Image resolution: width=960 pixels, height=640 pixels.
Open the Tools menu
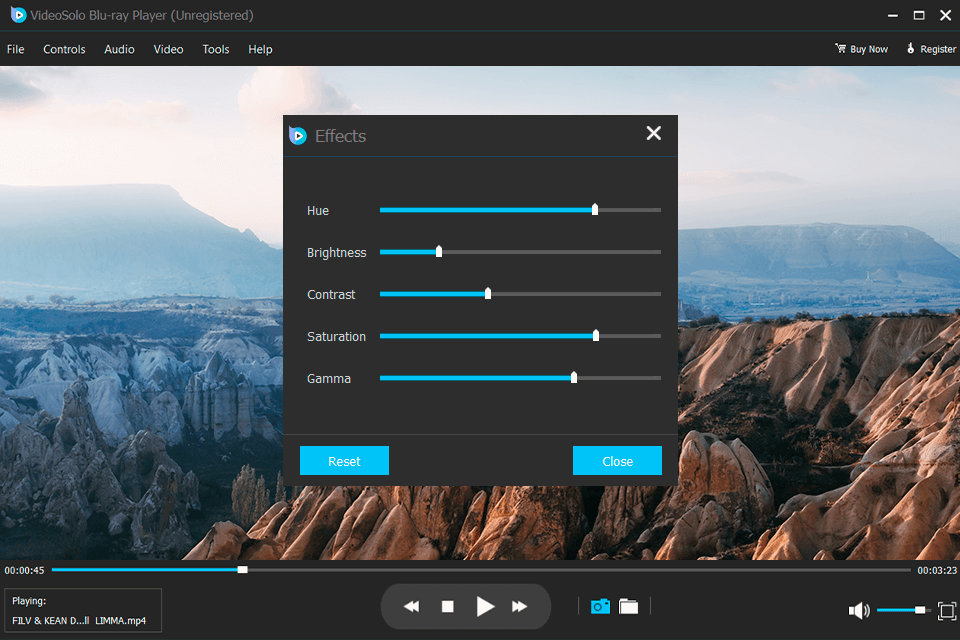tap(215, 48)
